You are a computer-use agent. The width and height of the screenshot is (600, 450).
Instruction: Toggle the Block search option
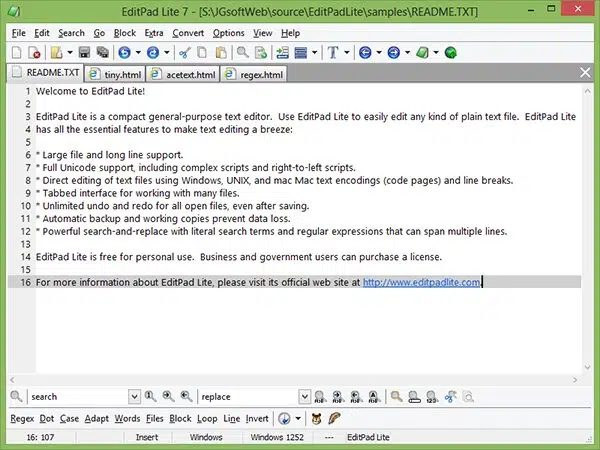pyautogui.click(x=180, y=419)
